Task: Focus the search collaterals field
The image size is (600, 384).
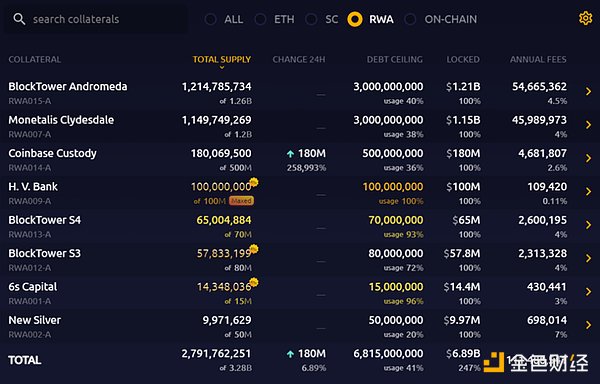Action: click(x=96, y=19)
